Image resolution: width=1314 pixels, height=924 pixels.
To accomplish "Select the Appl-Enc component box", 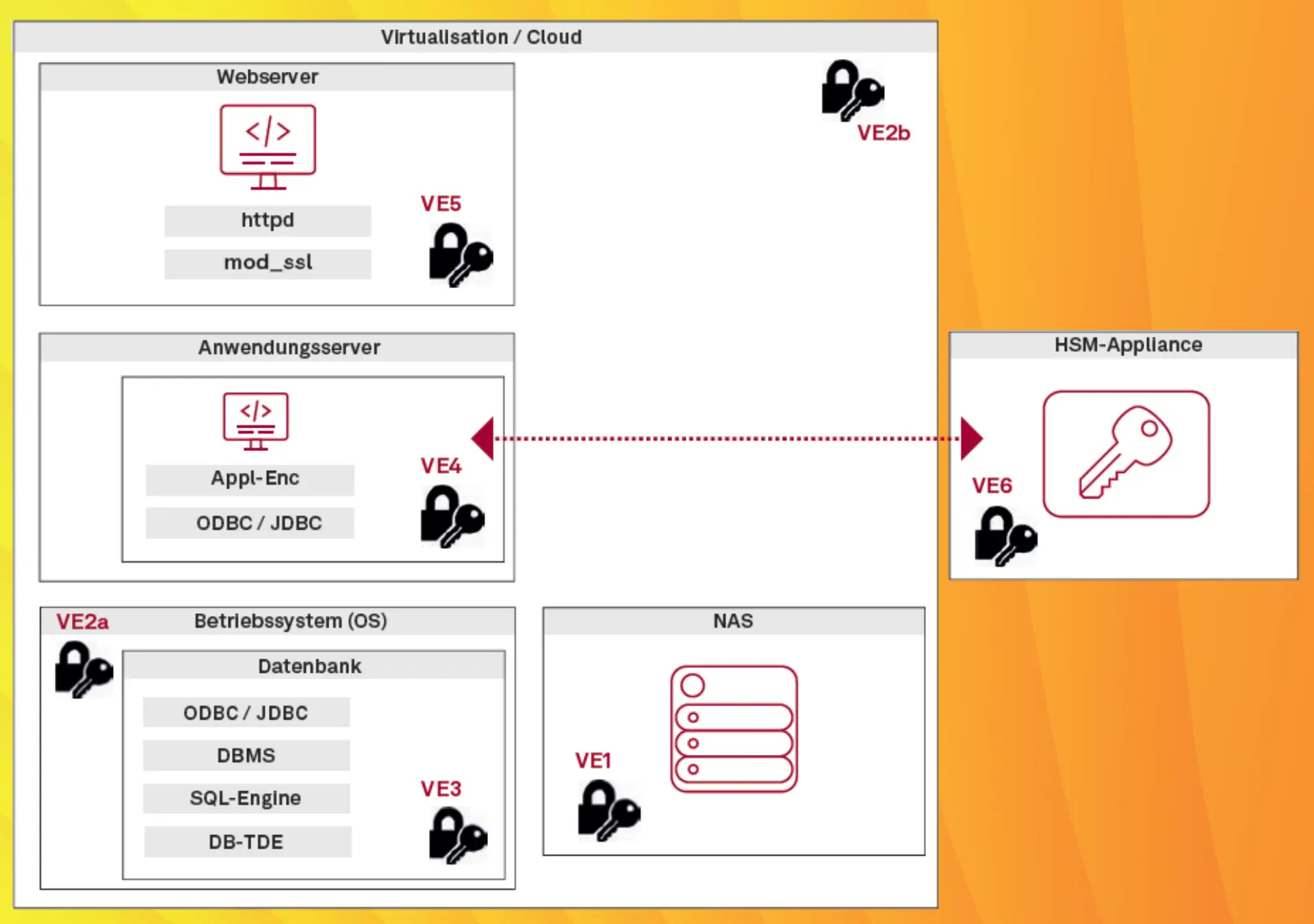I will click(250, 479).
